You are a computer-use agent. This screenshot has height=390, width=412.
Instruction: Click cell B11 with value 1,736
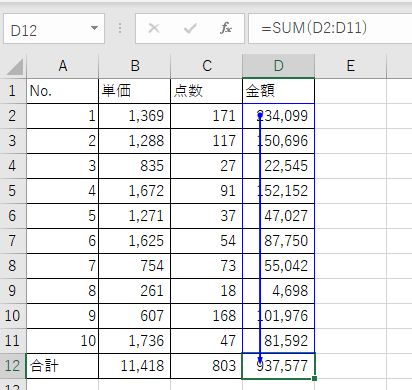click(135, 341)
